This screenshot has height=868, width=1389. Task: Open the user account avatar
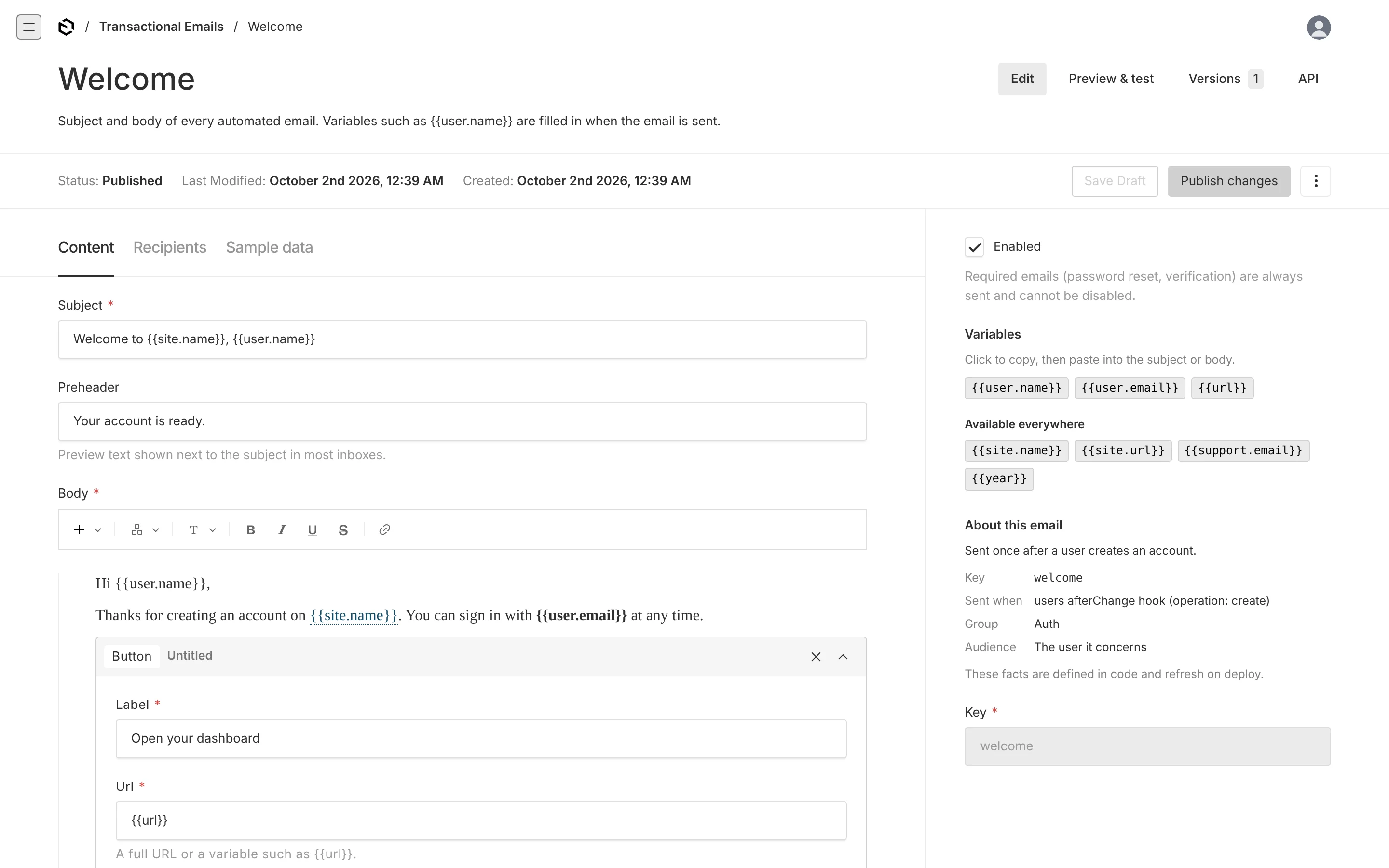(1319, 27)
